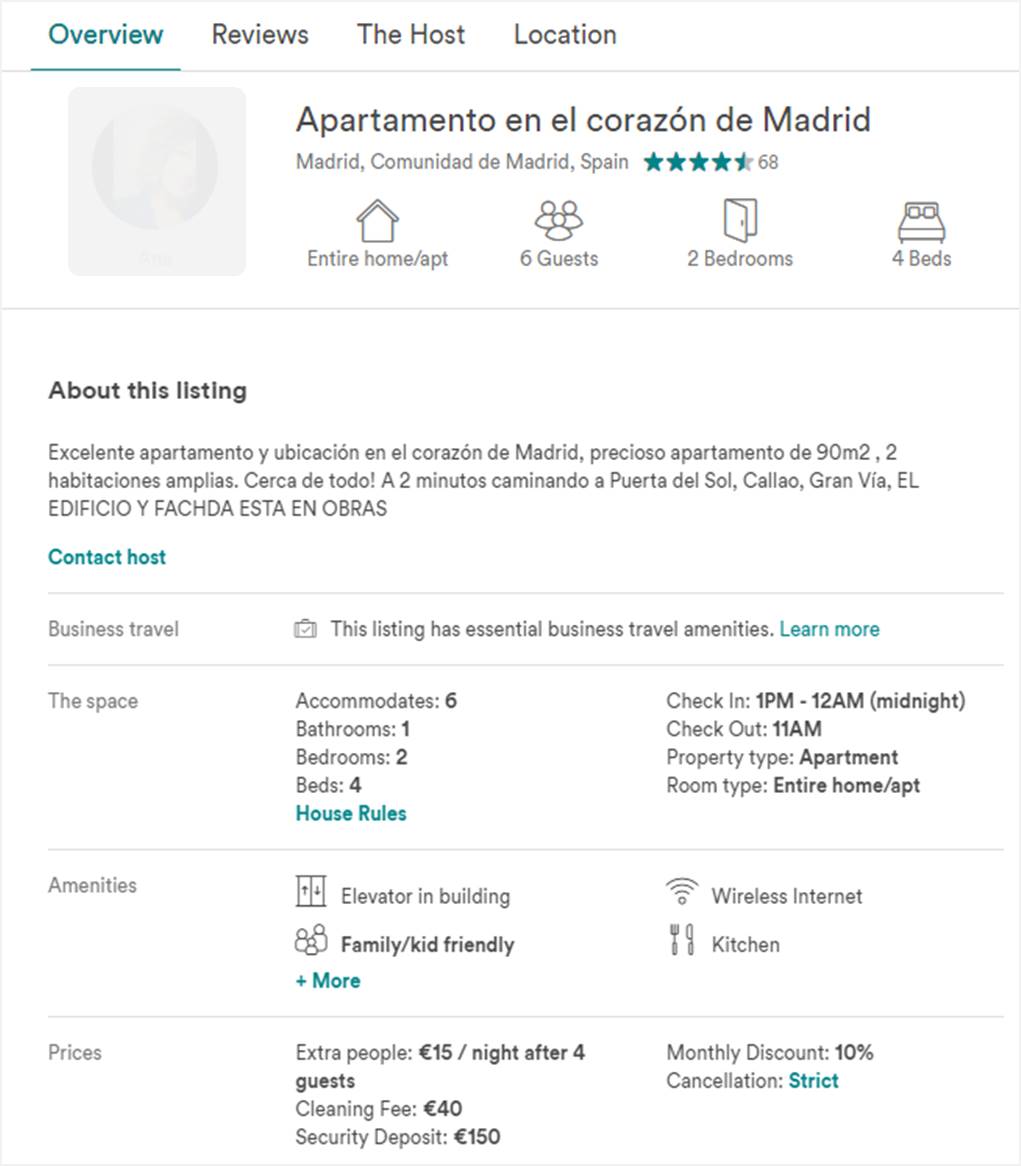Click the guests group icon
This screenshot has height=1166, width=1021.
click(558, 220)
